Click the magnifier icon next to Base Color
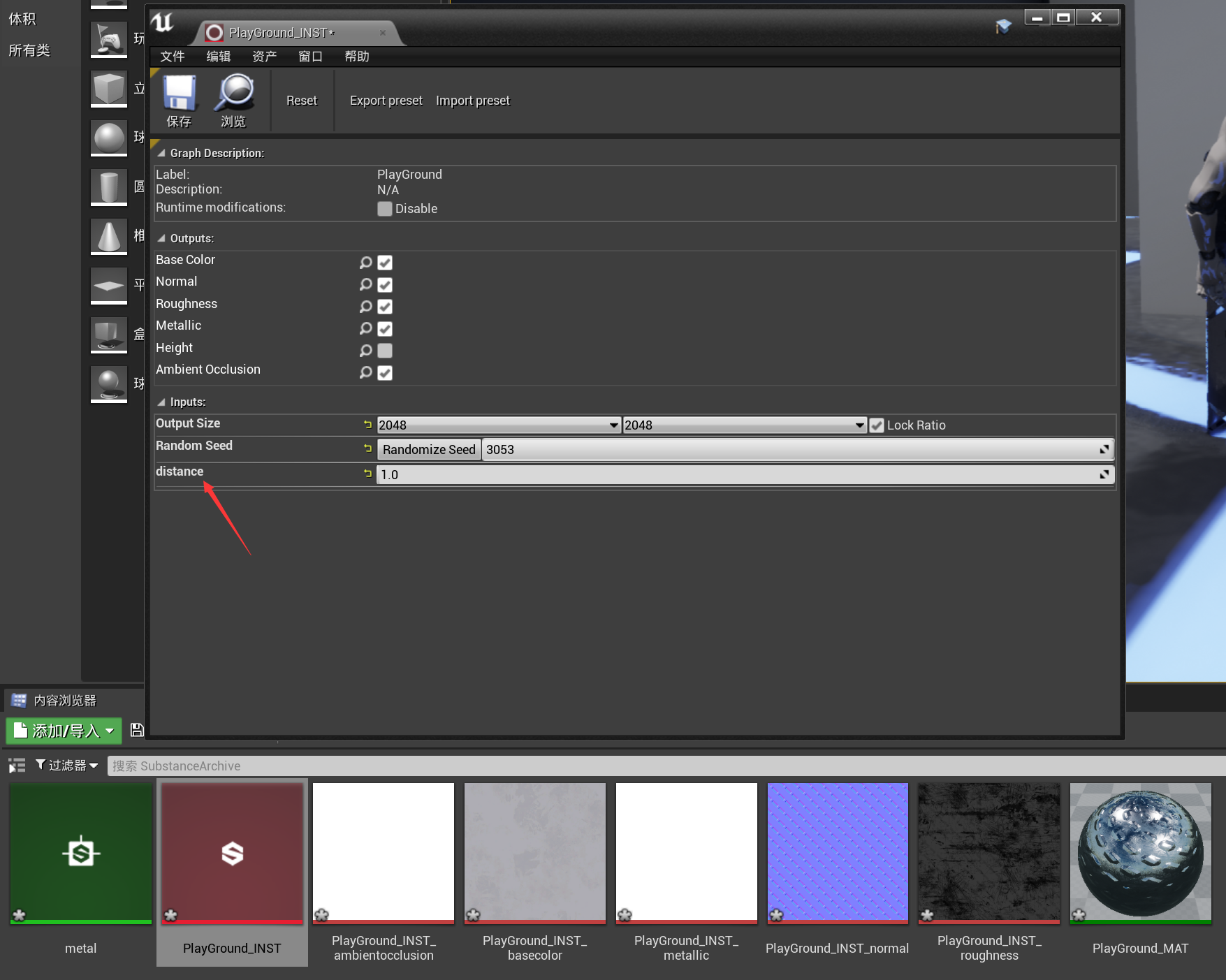Screen dimensions: 1226x980 point(365,263)
